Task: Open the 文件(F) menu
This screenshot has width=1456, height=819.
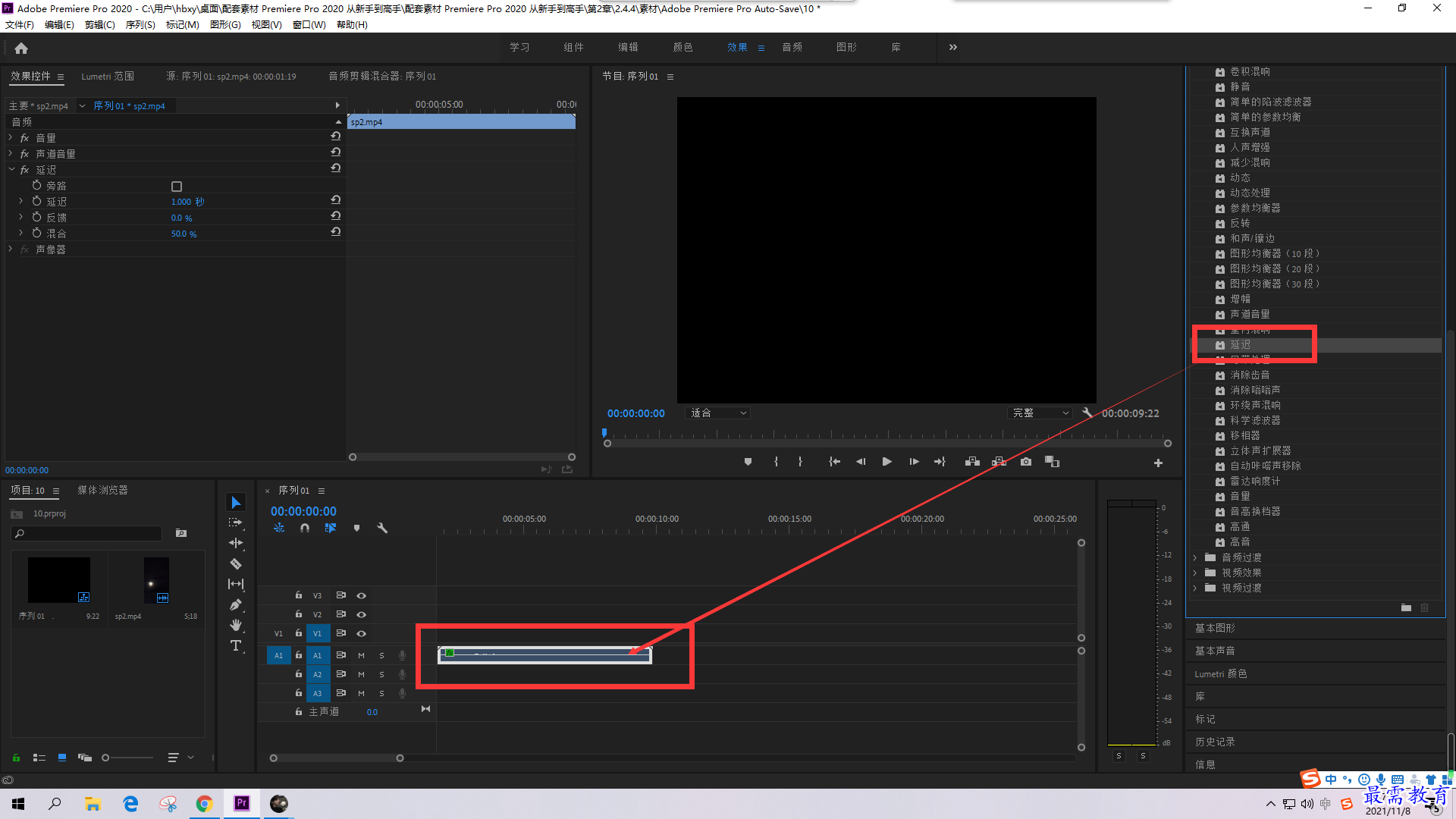Action: [x=20, y=25]
